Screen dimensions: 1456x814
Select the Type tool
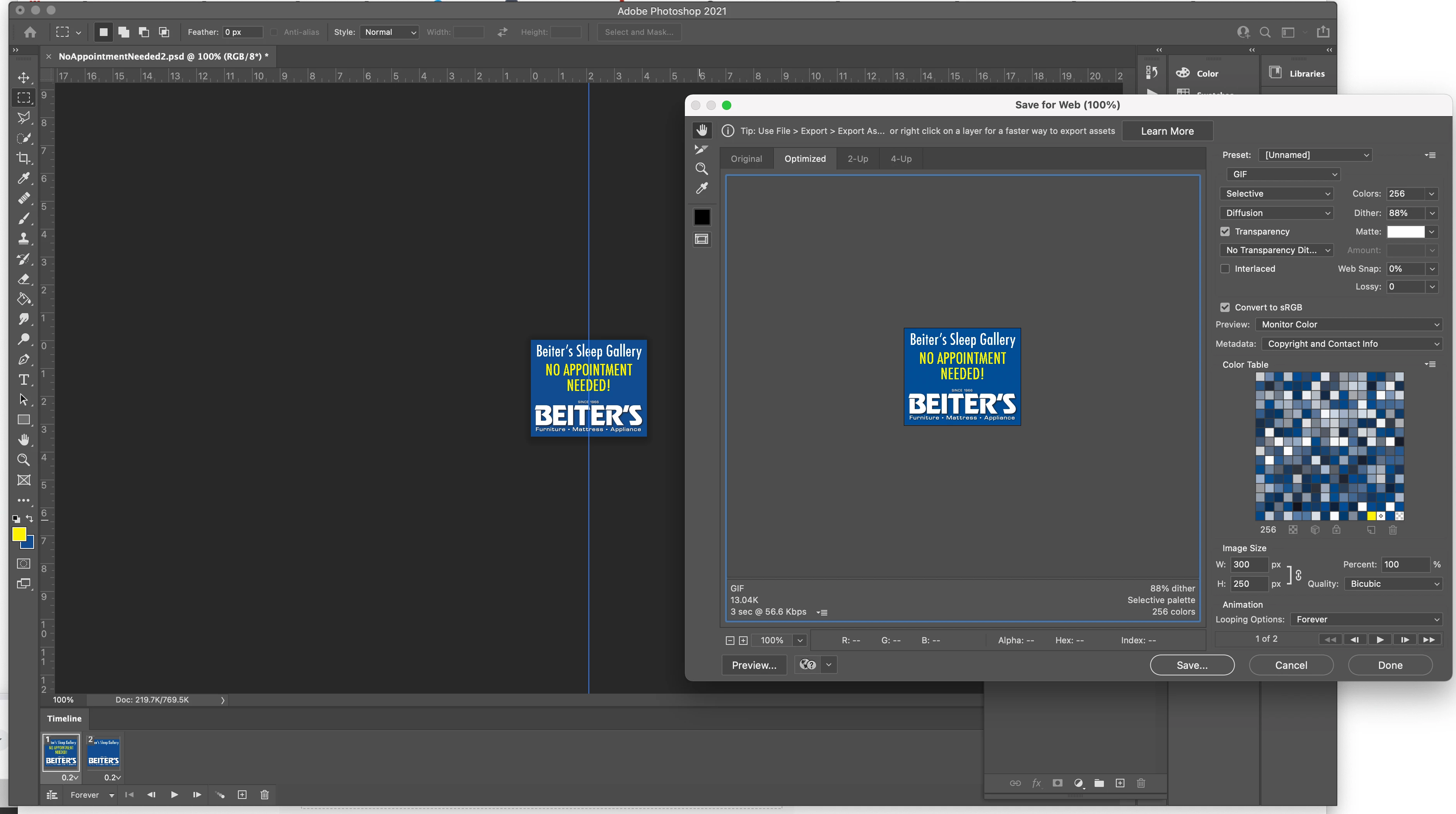click(23, 379)
